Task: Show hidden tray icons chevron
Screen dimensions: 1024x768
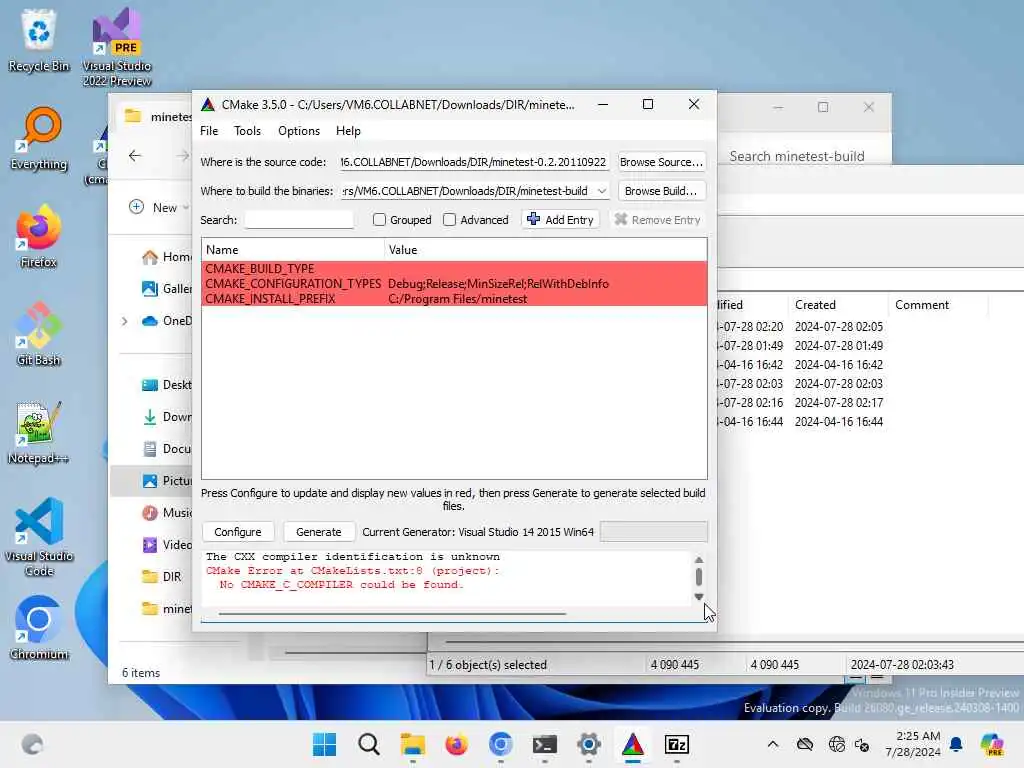Action: pos(773,744)
